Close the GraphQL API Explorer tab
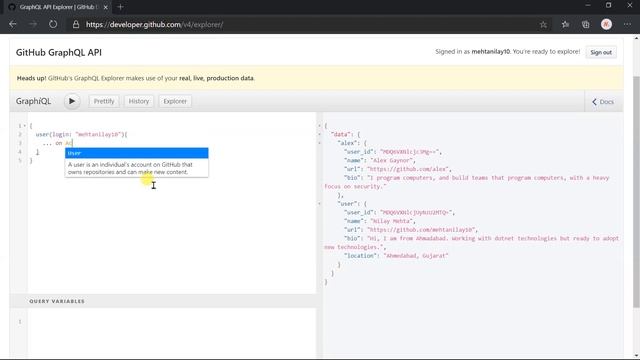The width and height of the screenshot is (640, 360). pyautogui.click(x=105, y=7)
